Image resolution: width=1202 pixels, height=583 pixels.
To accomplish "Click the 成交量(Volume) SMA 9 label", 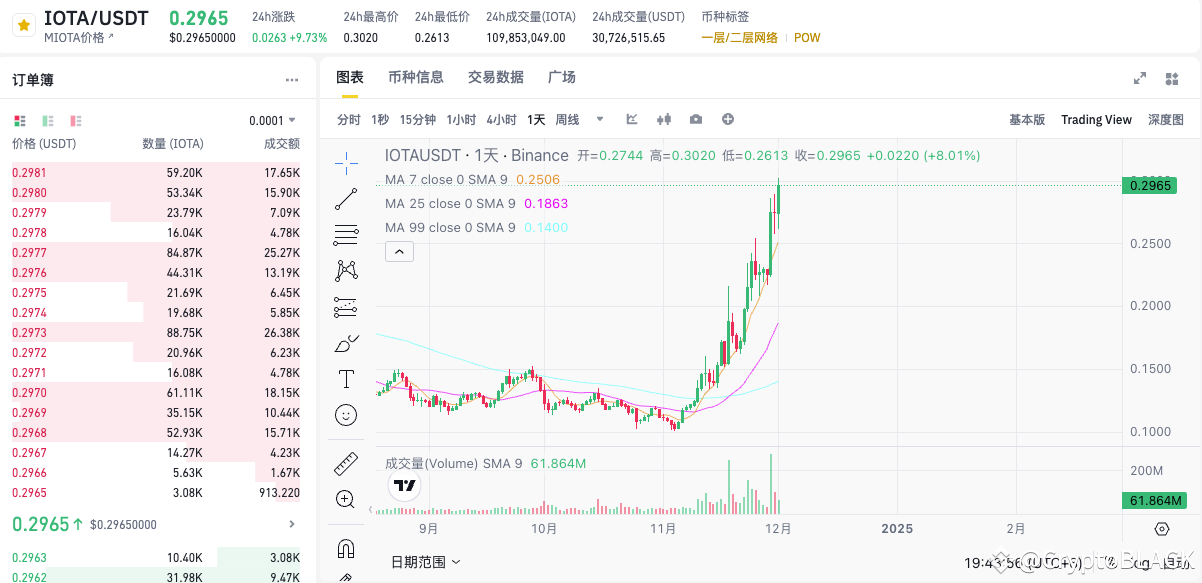I will (455, 463).
